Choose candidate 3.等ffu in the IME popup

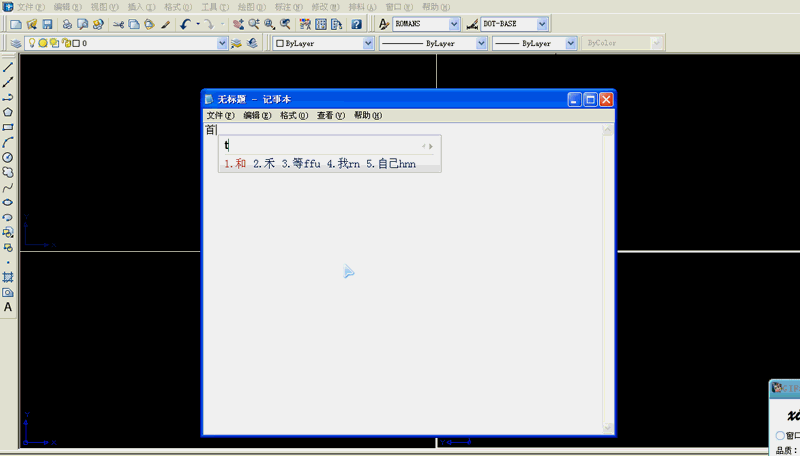[301, 164]
